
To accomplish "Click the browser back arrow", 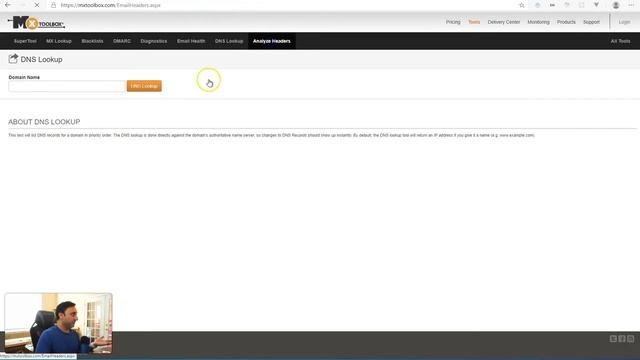I will pos(8,5).
